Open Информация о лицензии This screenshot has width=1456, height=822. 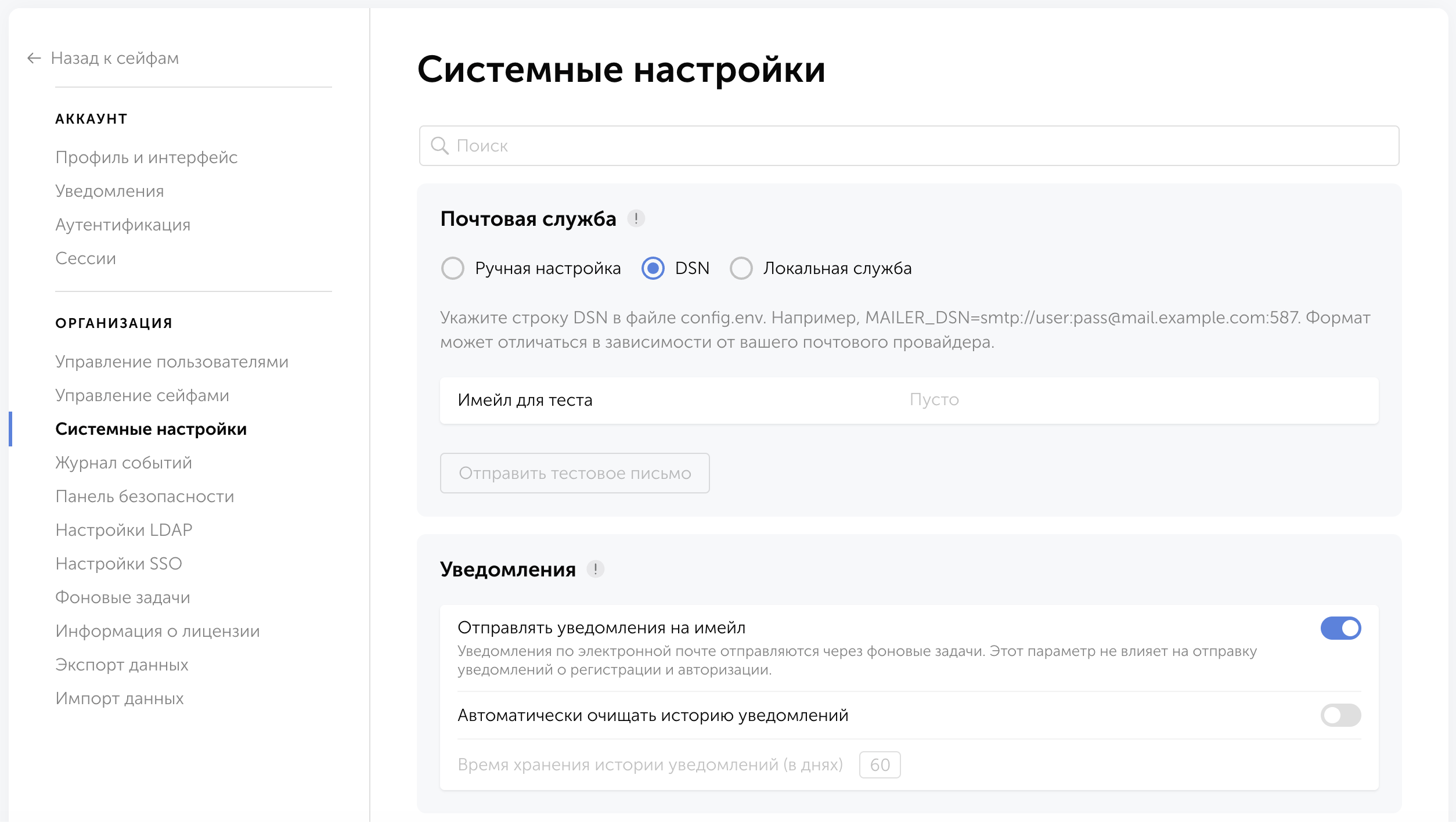[157, 631]
